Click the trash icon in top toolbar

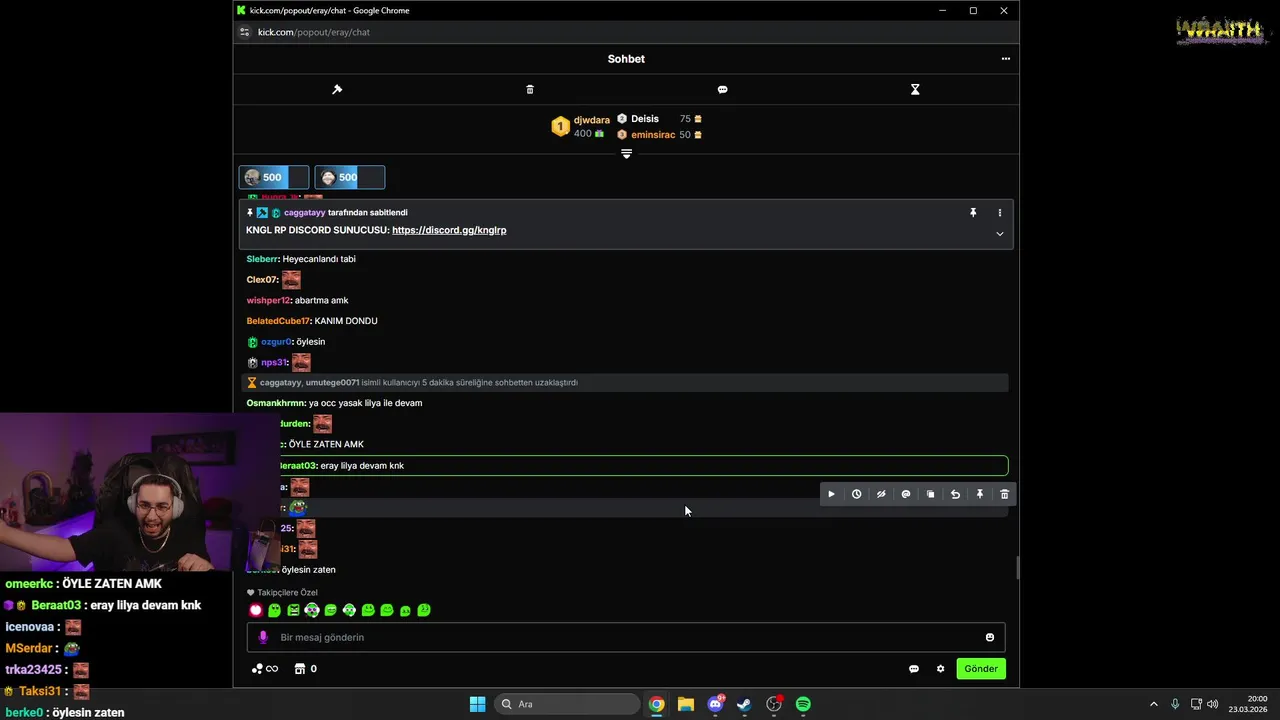tap(530, 90)
